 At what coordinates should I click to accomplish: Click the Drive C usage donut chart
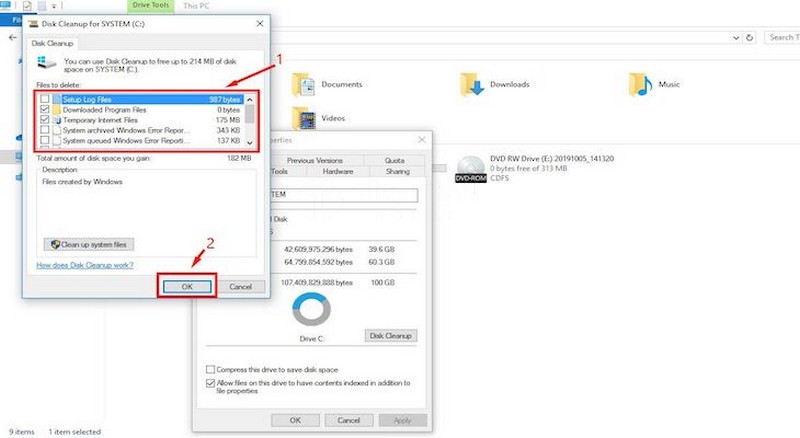coord(312,309)
